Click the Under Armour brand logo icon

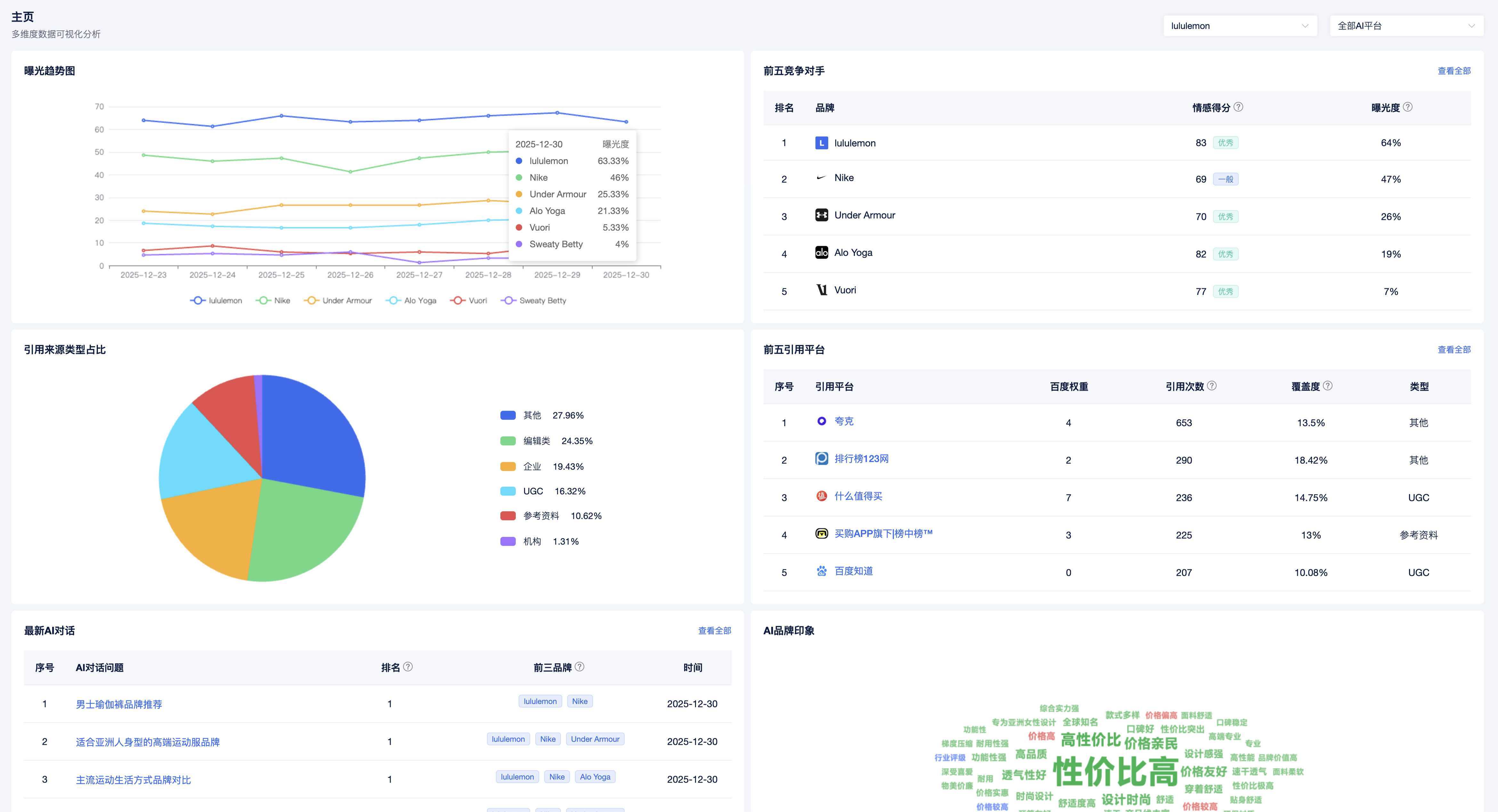click(821, 215)
